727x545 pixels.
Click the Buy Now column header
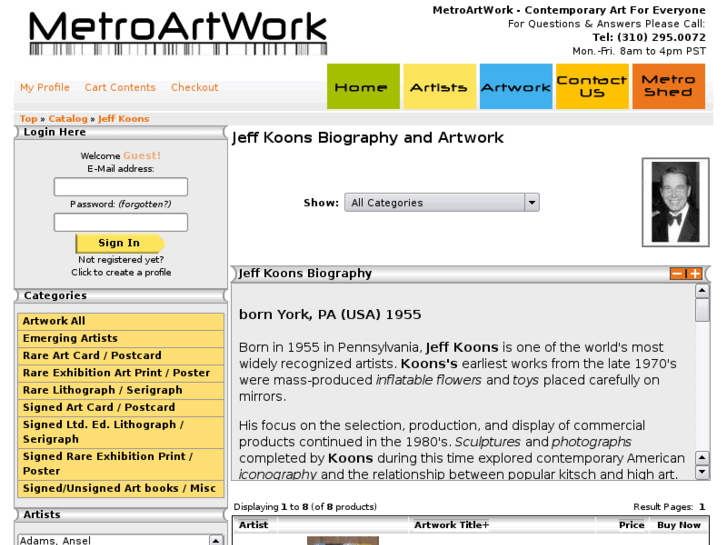point(679,525)
